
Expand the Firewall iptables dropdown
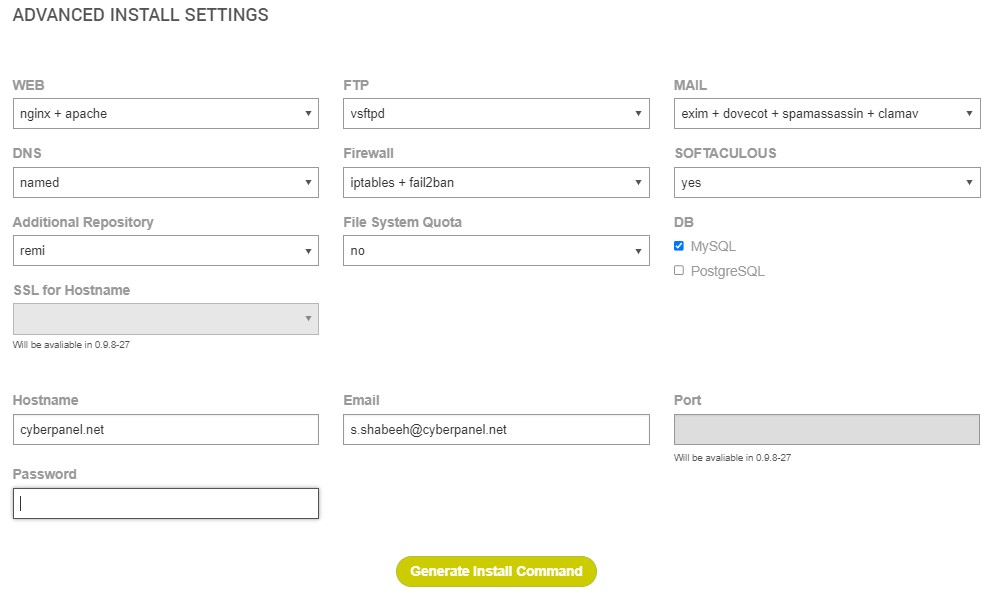point(496,183)
